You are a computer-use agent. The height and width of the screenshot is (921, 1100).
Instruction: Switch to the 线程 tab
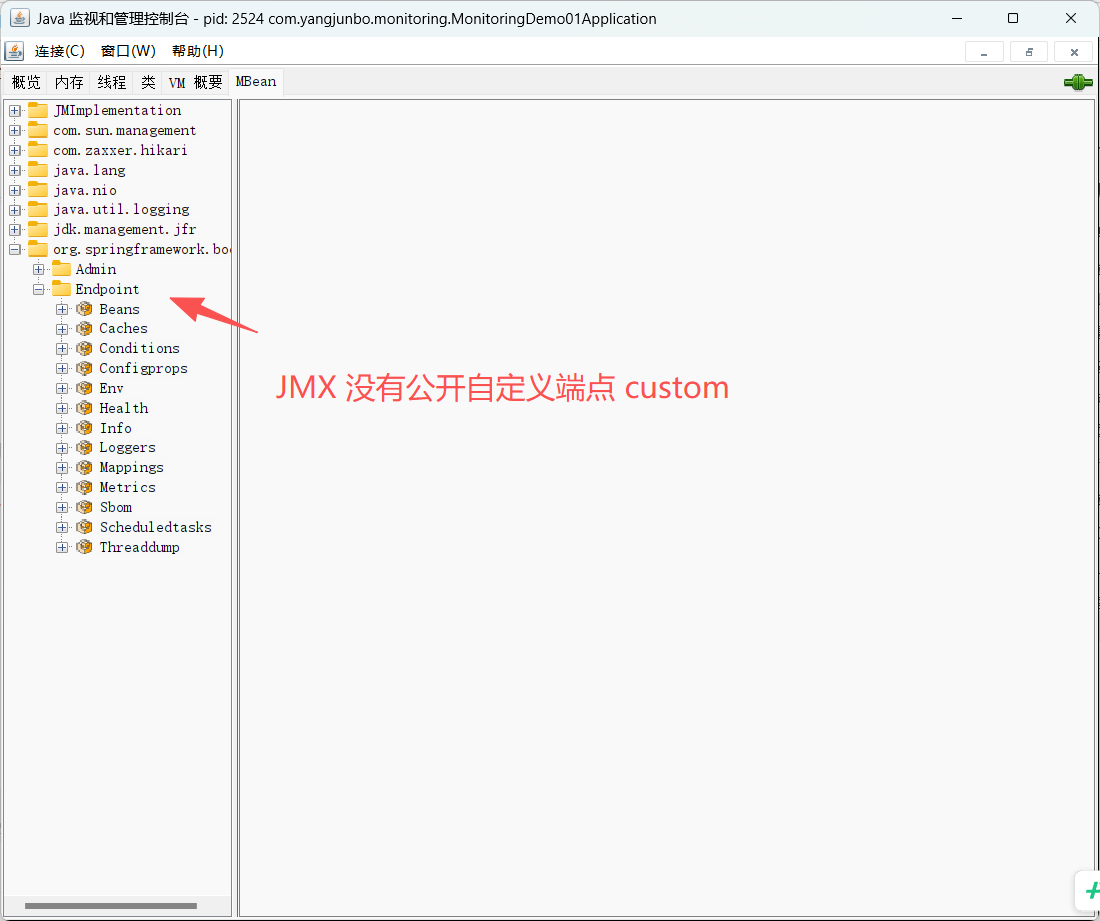[x=112, y=82]
